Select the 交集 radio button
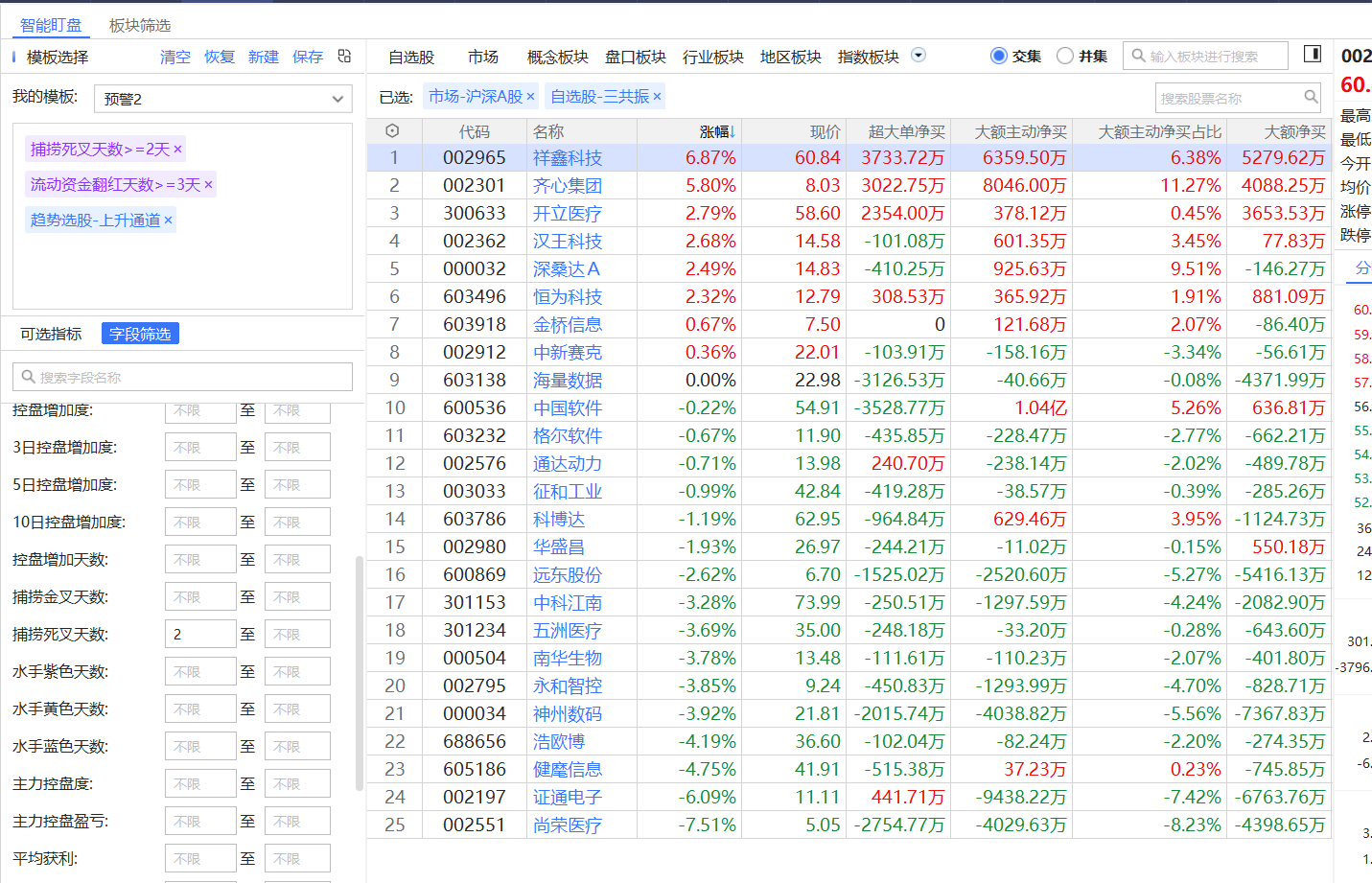1372x883 pixels. pos(998,56)
